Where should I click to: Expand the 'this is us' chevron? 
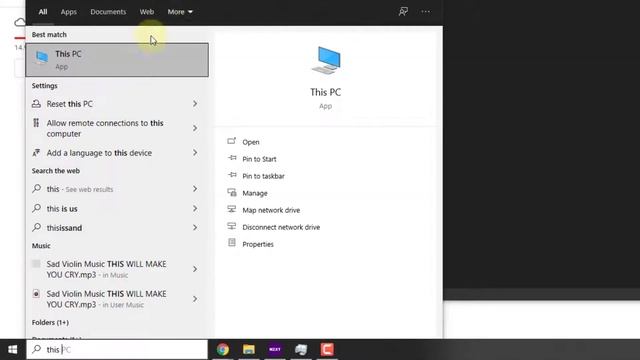tap(195, 208)
